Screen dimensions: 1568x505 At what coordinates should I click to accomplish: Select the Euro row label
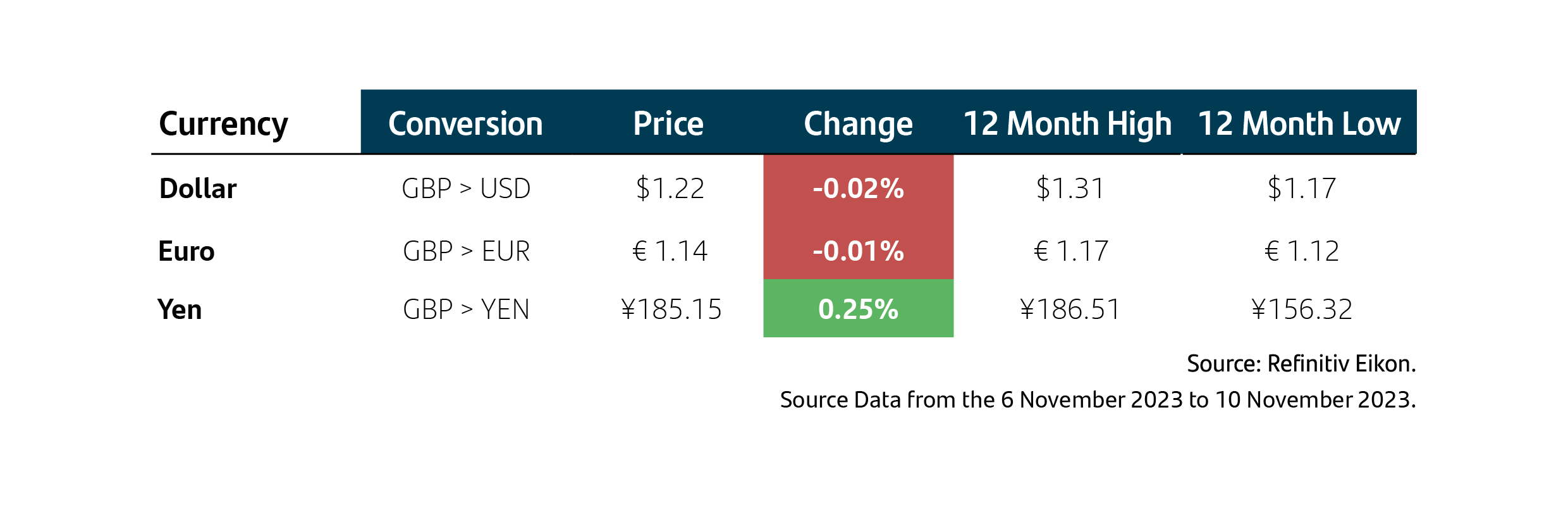click(x=187, y=251)
